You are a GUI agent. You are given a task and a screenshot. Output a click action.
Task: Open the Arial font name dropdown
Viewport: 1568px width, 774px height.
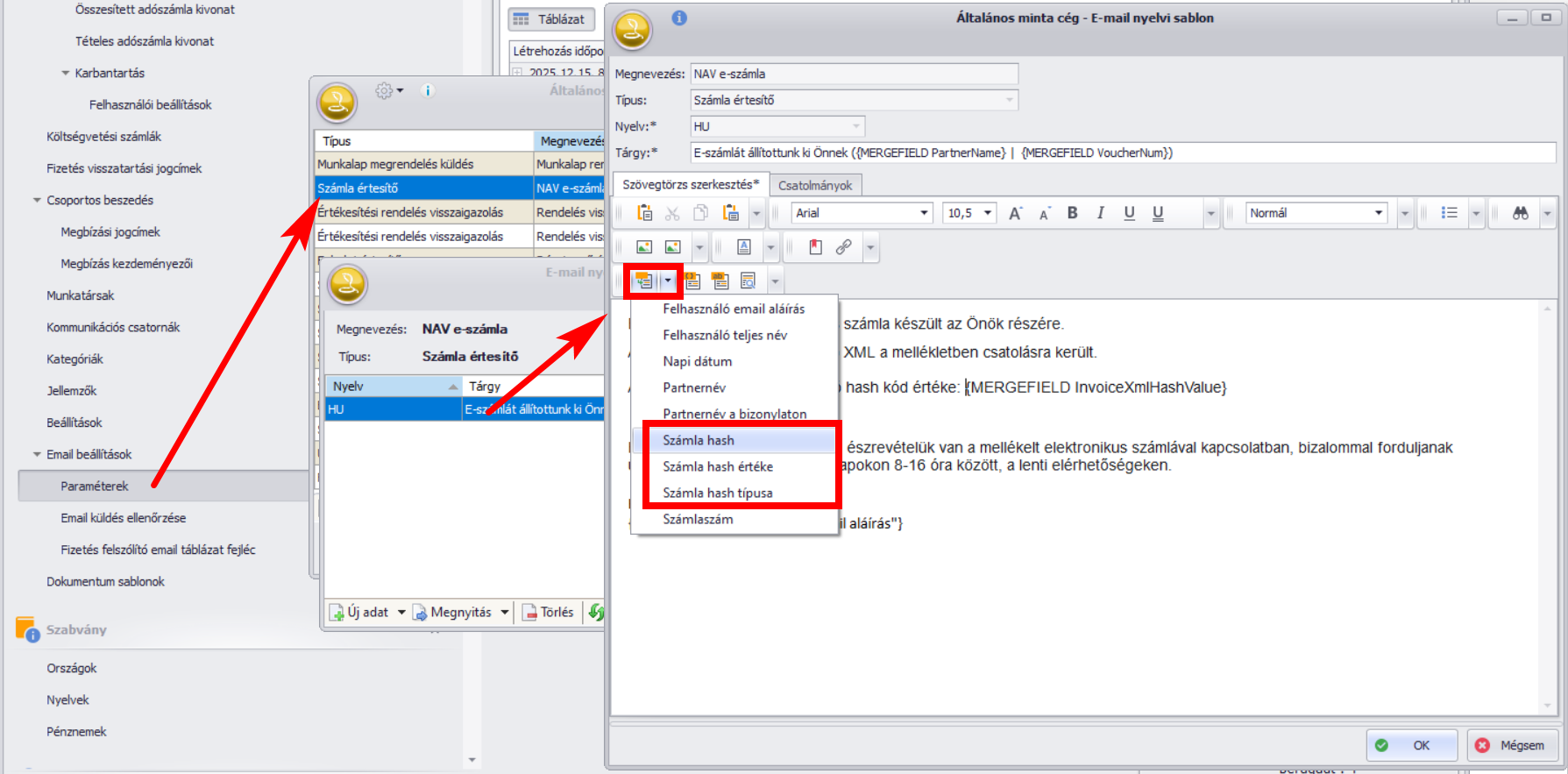923,213
